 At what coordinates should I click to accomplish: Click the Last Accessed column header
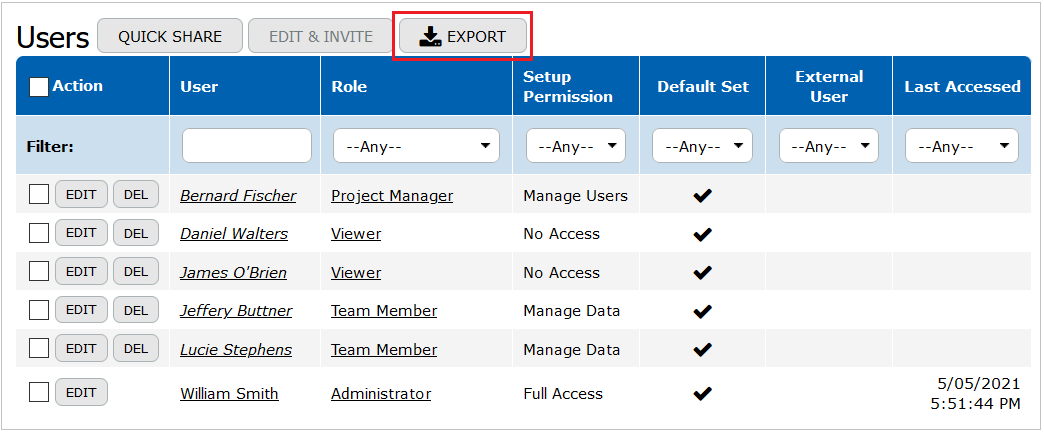point(962,87)
